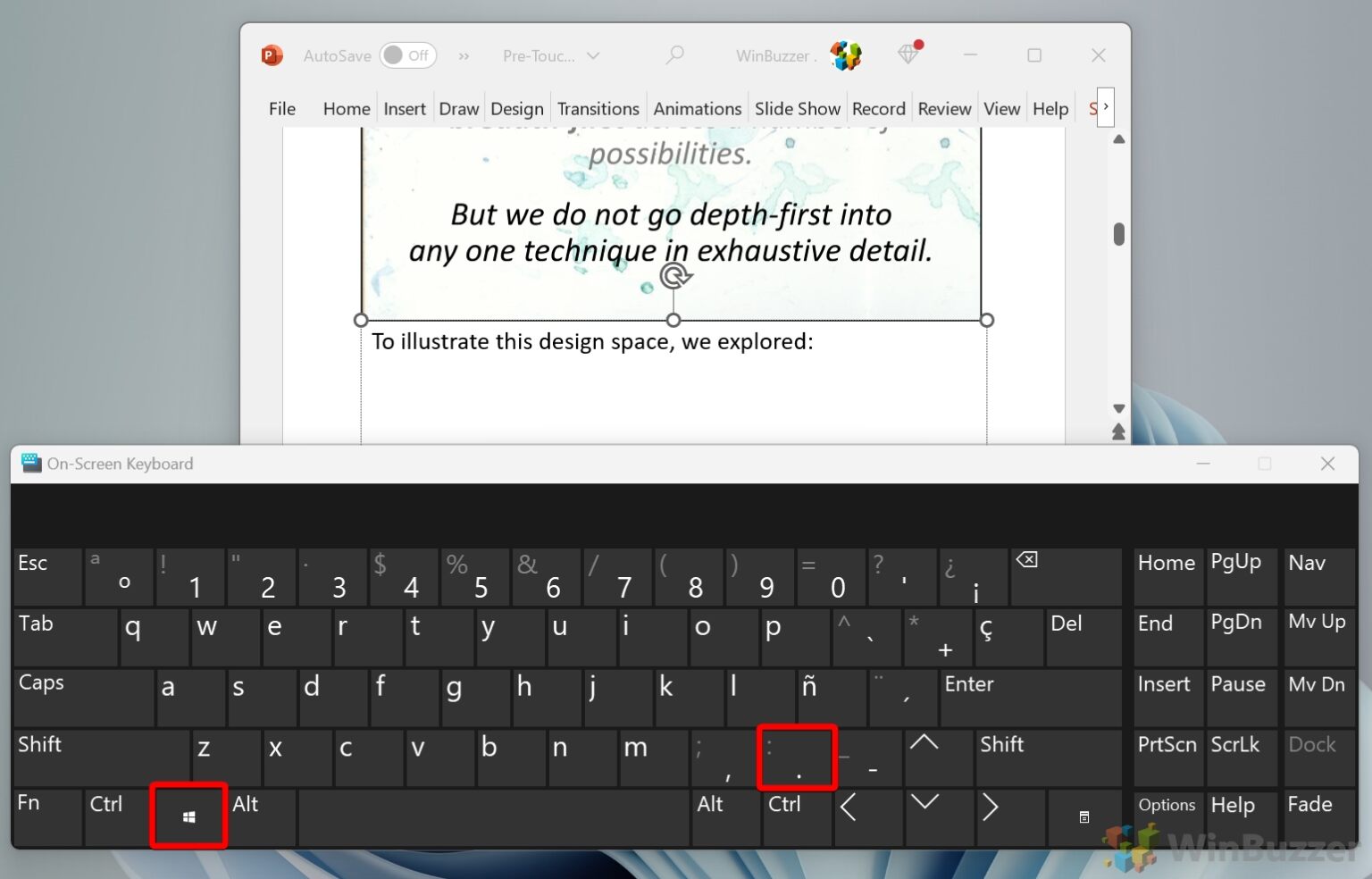
Task: Toggle the AutoSave switch
Action: tap(407, 55)
